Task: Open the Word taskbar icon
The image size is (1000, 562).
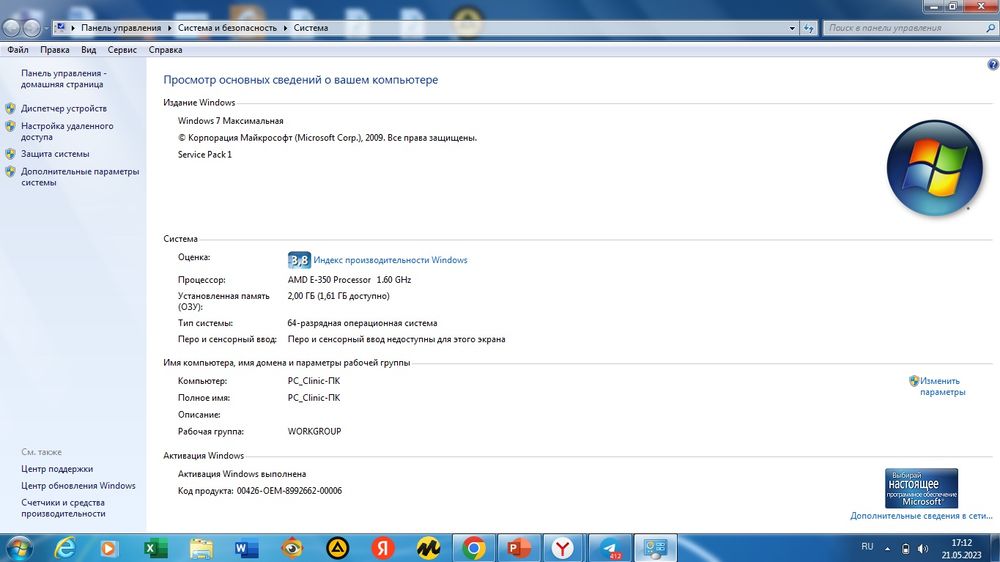Action: click(246, 548)
